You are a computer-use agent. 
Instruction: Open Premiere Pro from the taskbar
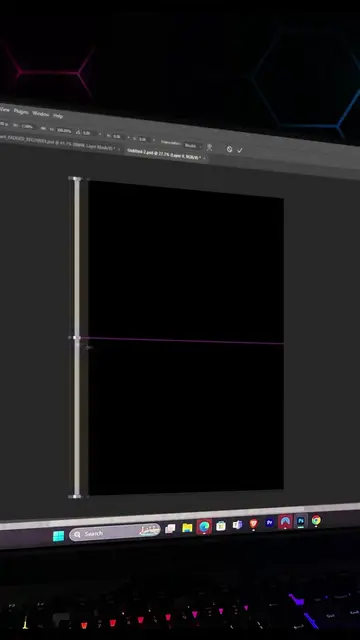tap(269, 522)
